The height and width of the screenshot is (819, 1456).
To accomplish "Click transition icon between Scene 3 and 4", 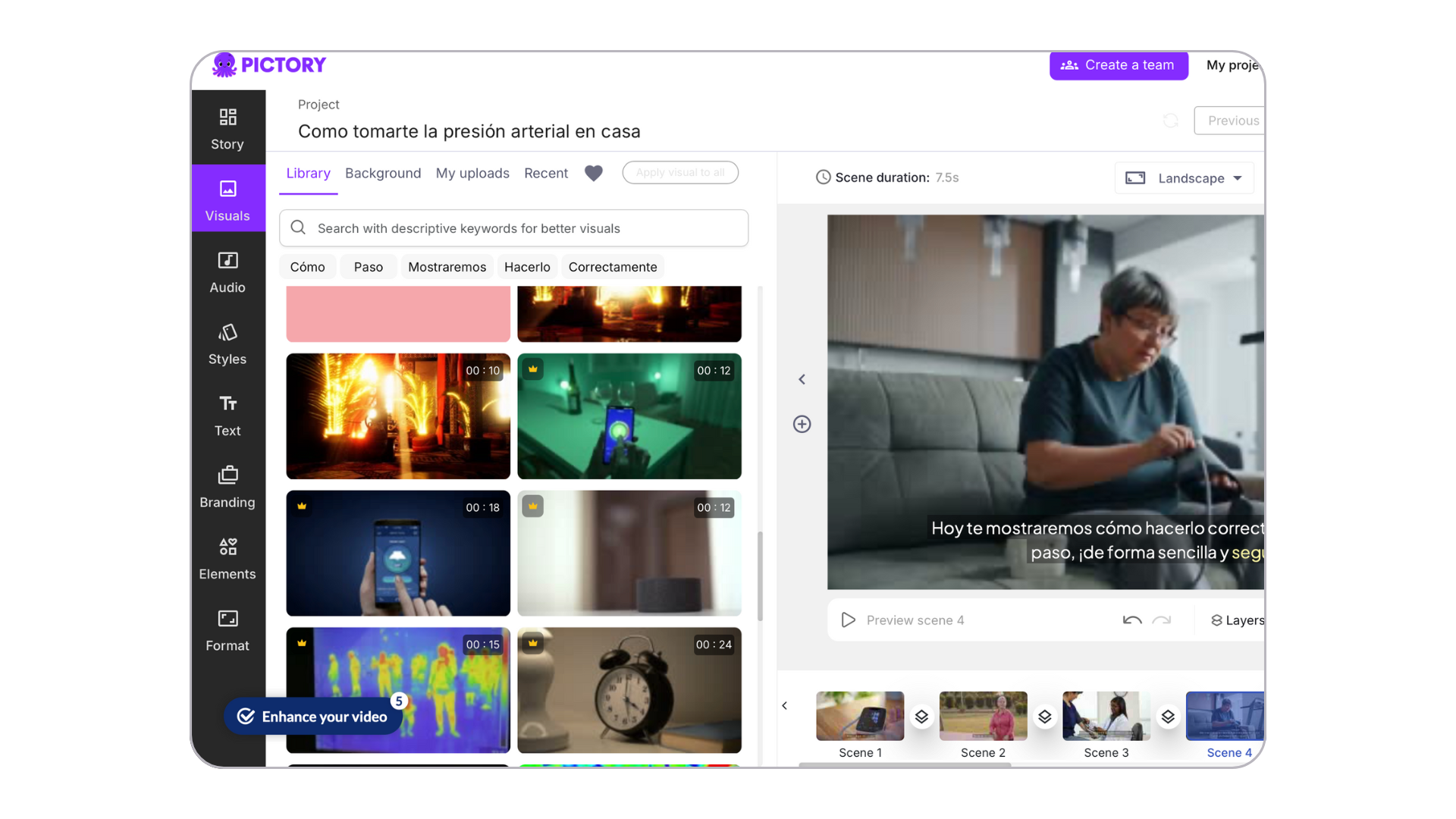I will (x=1168, y=717).
